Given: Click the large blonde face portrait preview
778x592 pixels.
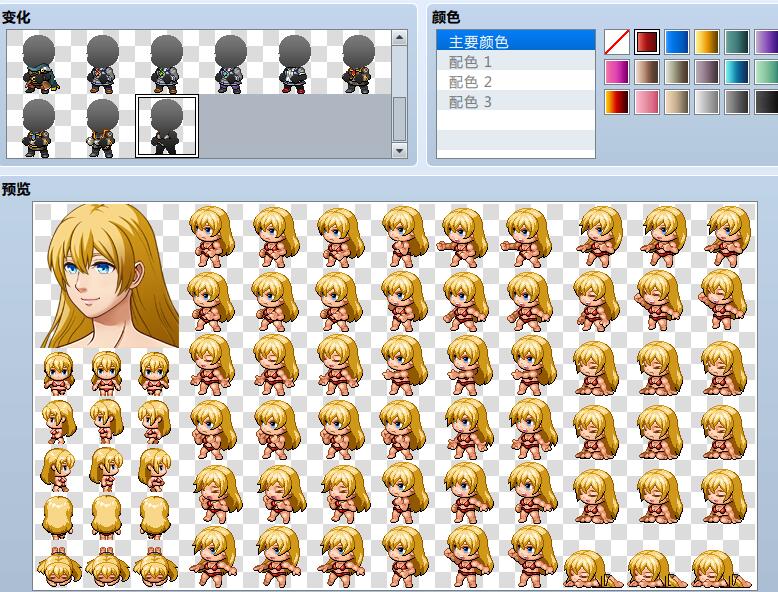Looking at the screenshot, I should pyautogui.click(x=107, y=275).
